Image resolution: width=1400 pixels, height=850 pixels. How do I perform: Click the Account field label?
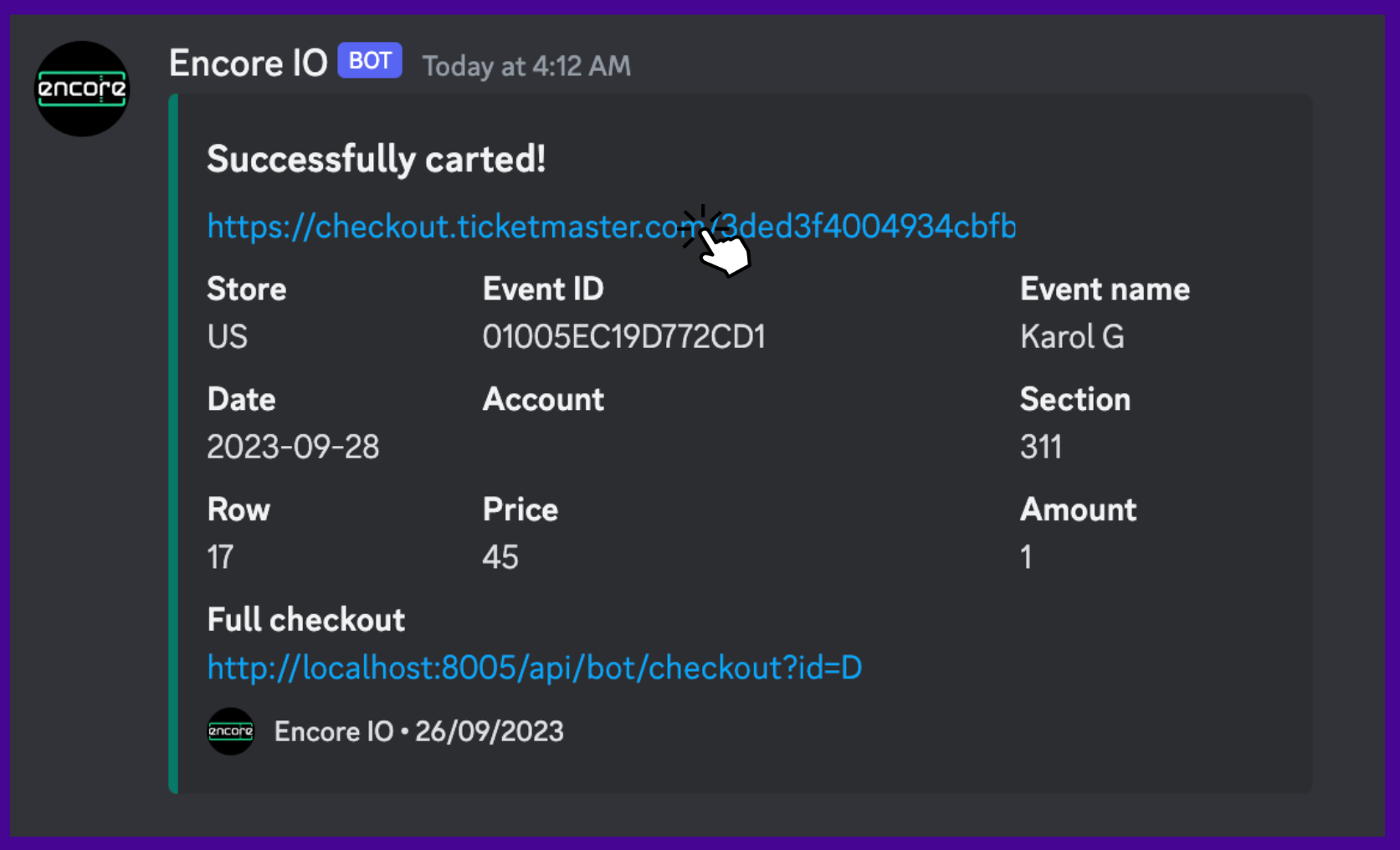(x=543, y=399)
